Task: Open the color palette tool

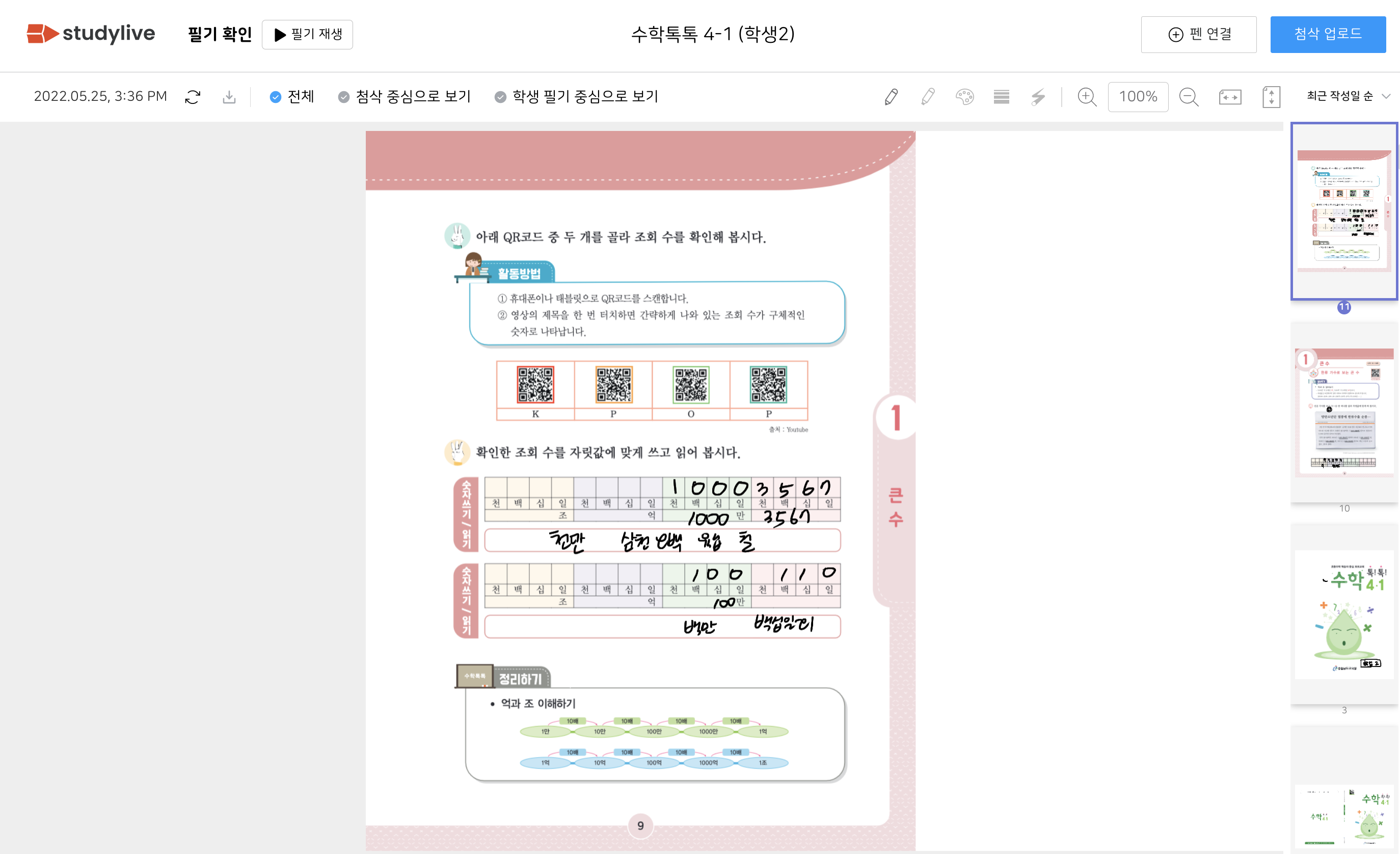Action: [x=965, y=97]
